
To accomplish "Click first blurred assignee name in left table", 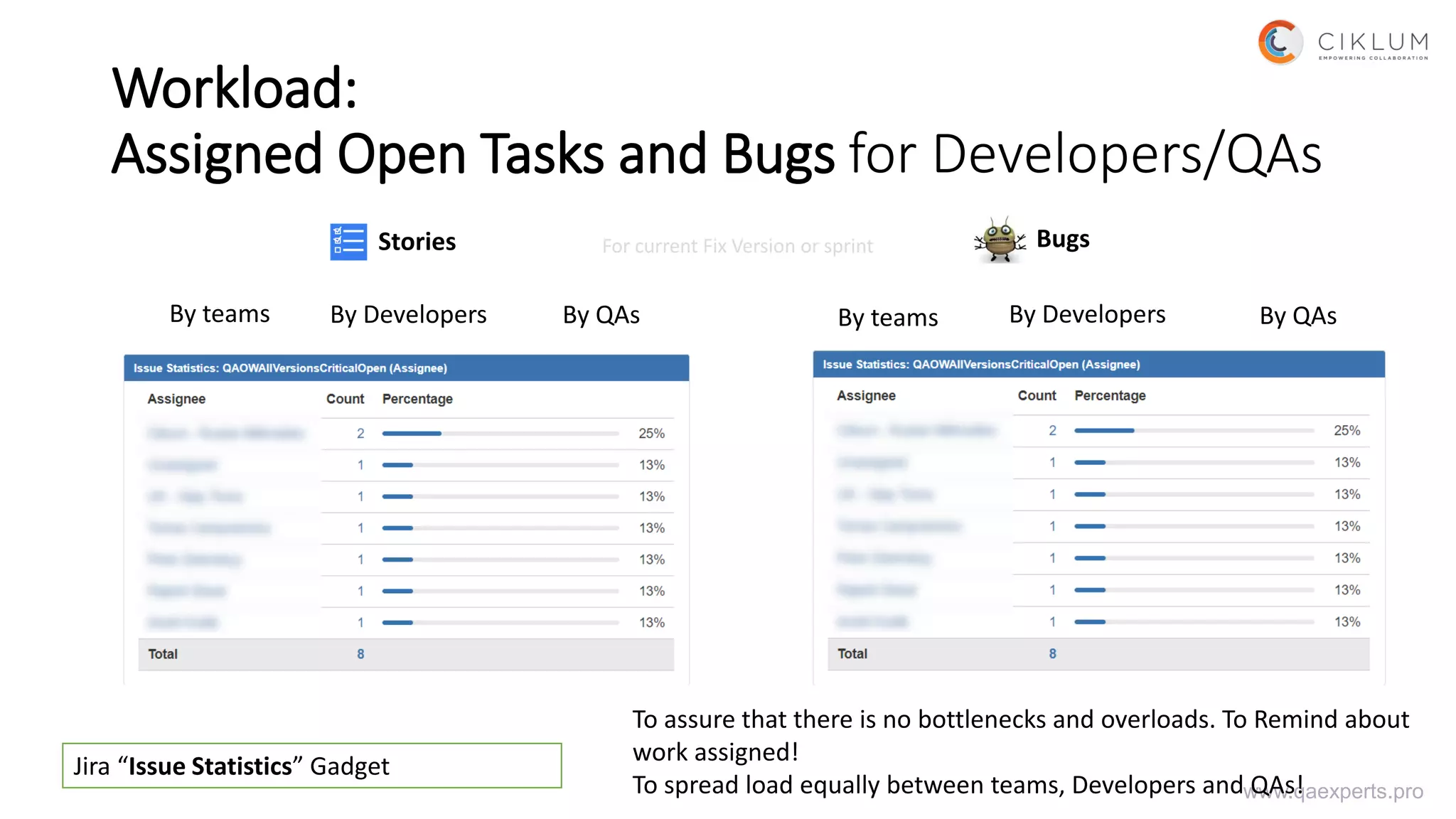I will (x=225, y=433).
